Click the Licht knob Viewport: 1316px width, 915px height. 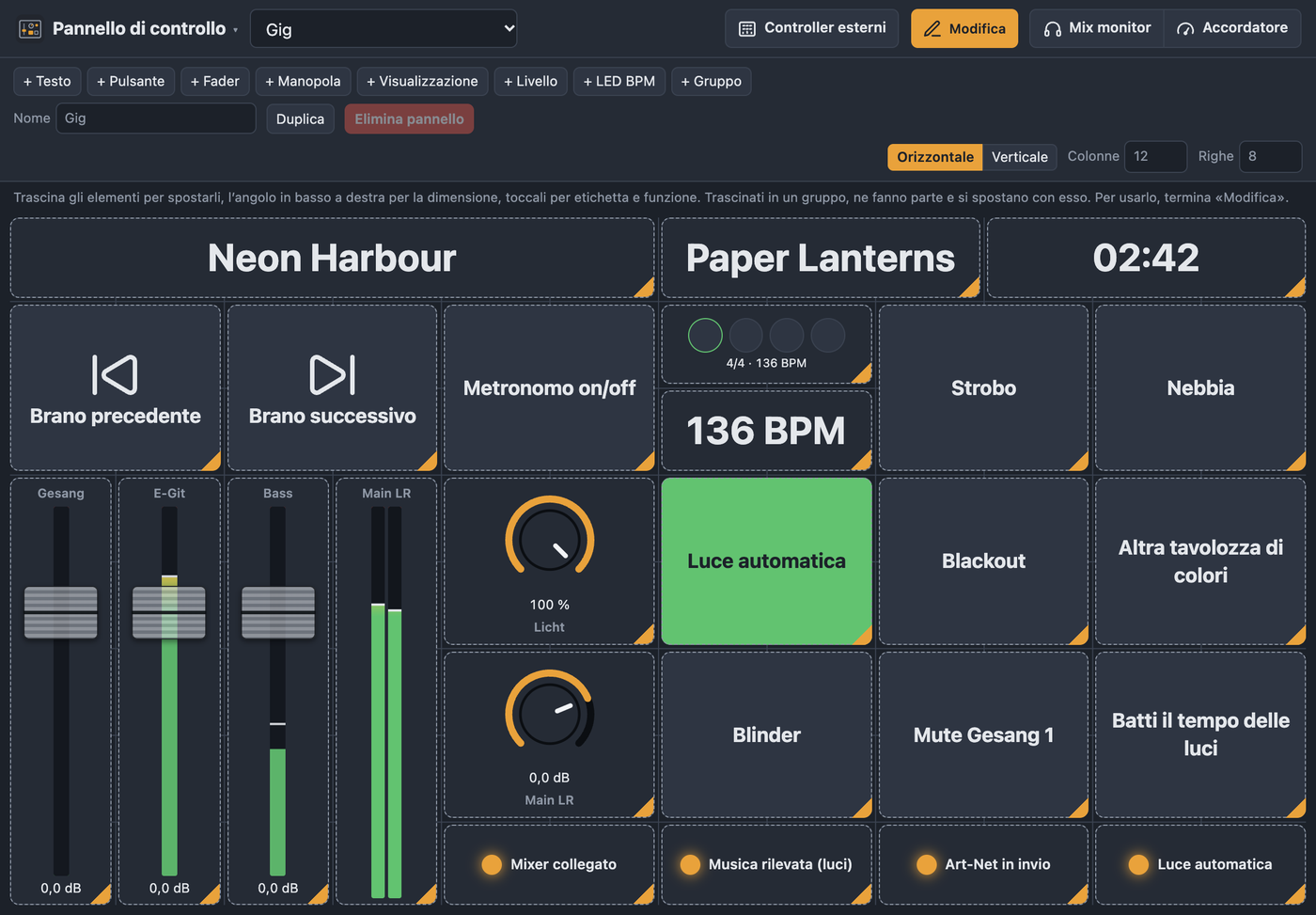coord(550,540)
